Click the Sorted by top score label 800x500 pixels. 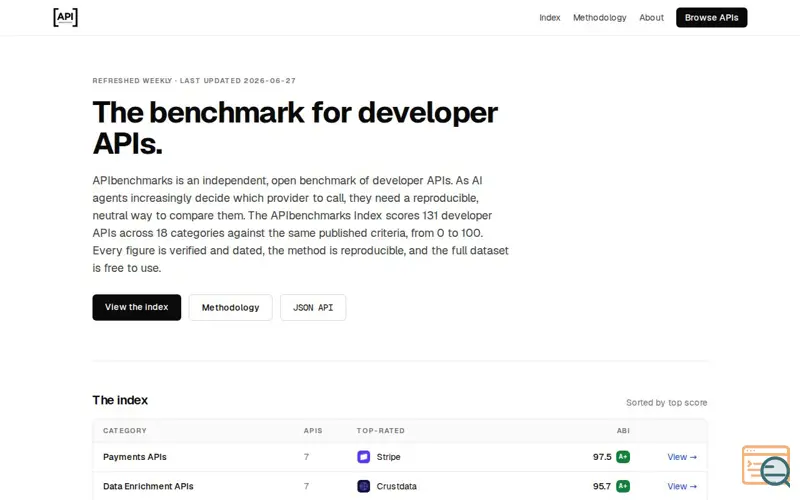click(666, 403)
